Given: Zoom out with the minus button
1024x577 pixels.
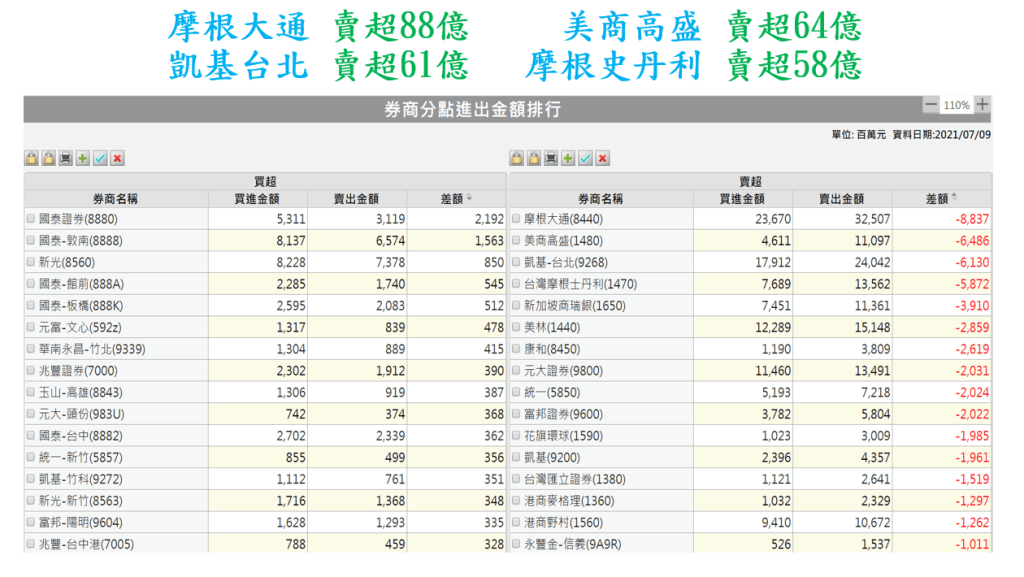Looking at the screenshot, I should (x=931, y=105).
